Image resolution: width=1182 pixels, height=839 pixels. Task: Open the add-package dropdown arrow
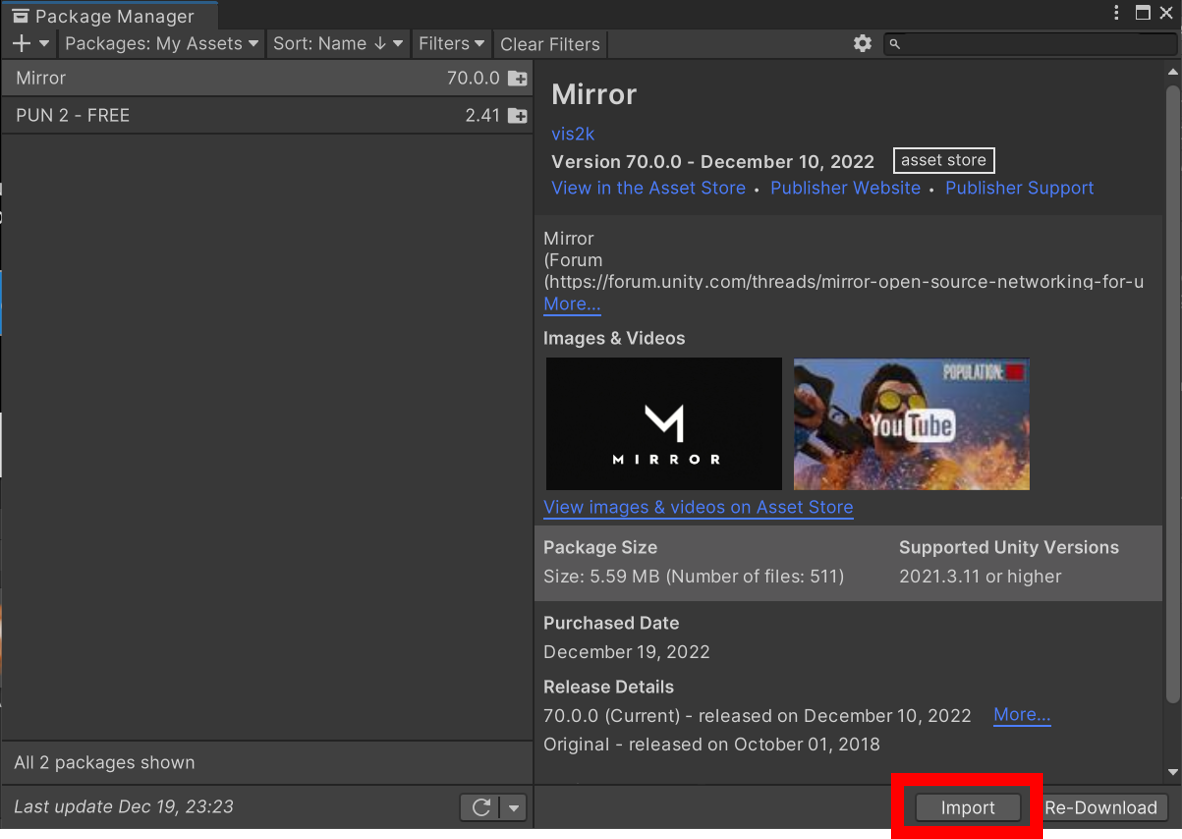click(x=44, y=44)
